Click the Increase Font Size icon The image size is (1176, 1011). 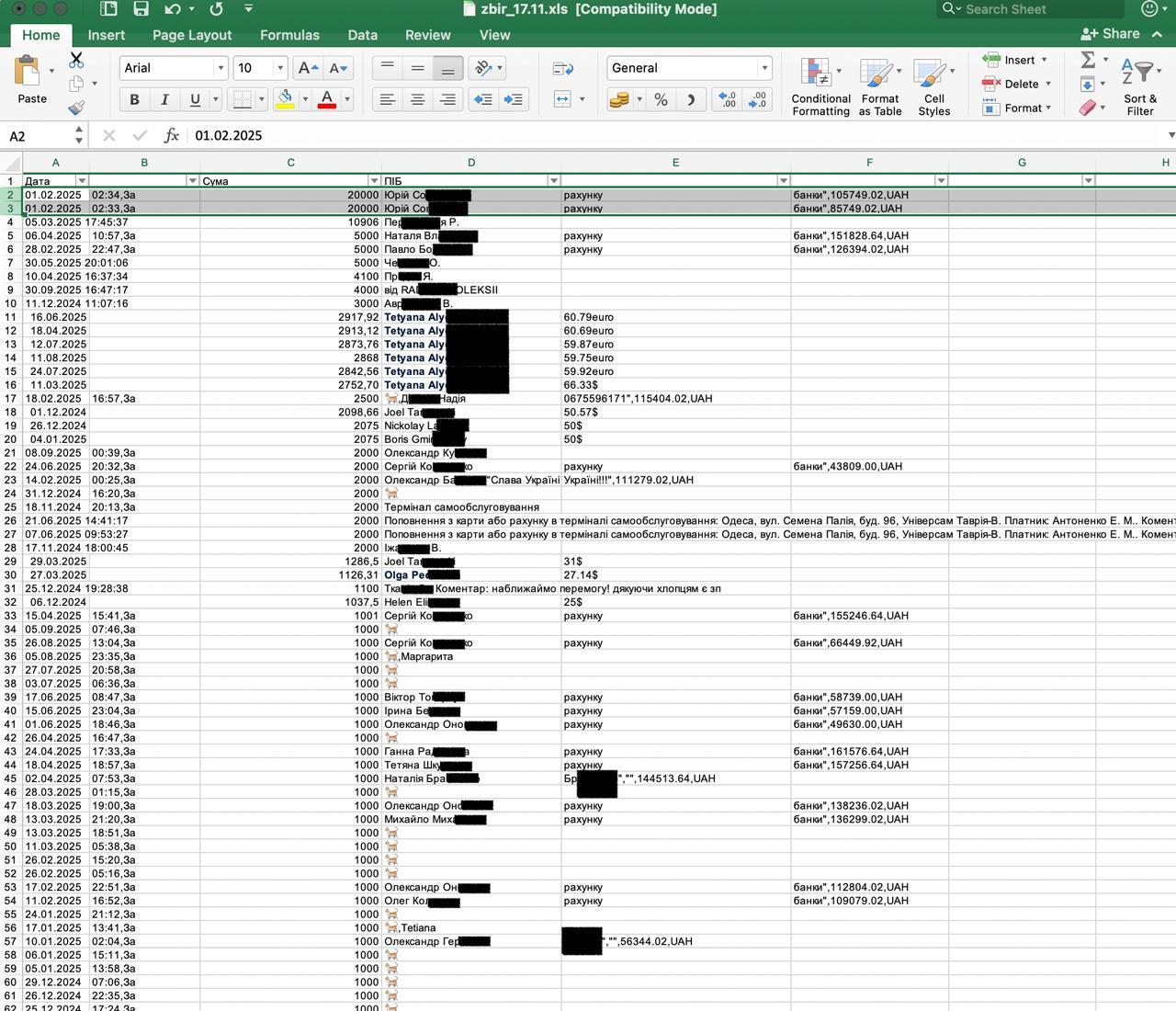(309, 68)
